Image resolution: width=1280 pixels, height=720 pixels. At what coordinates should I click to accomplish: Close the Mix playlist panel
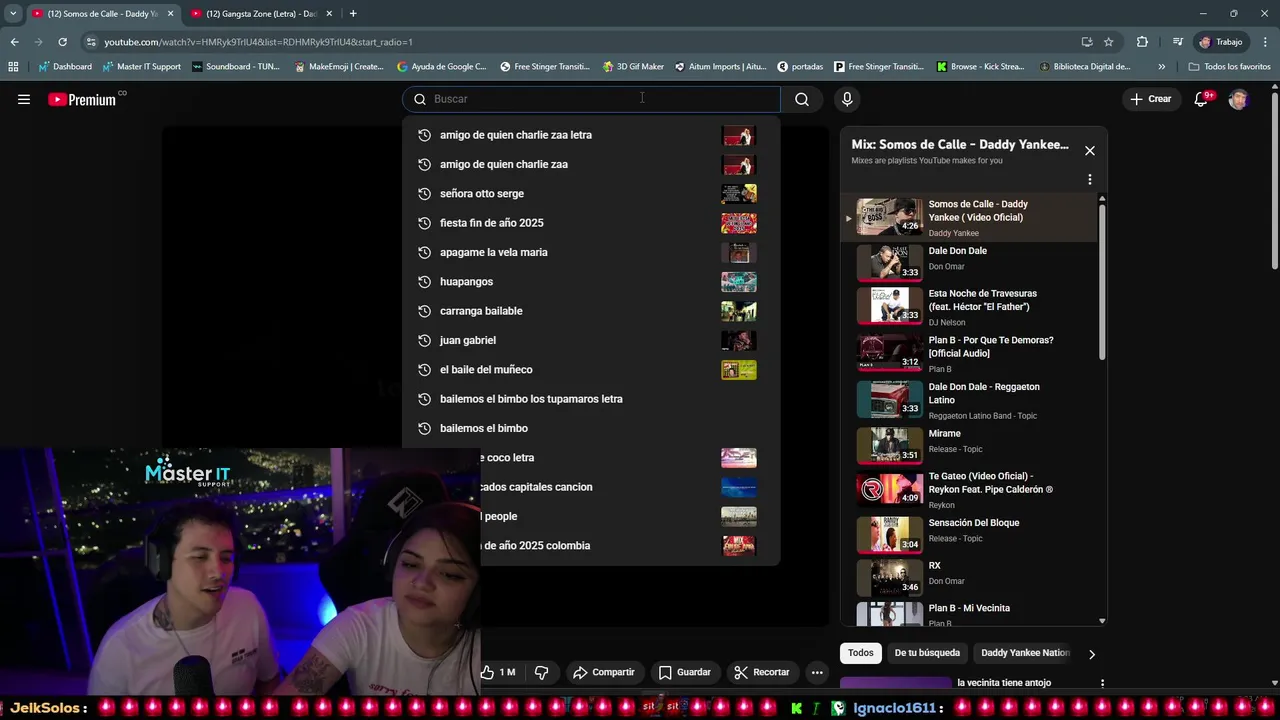pyautogui.click(x=1090, y=151)
